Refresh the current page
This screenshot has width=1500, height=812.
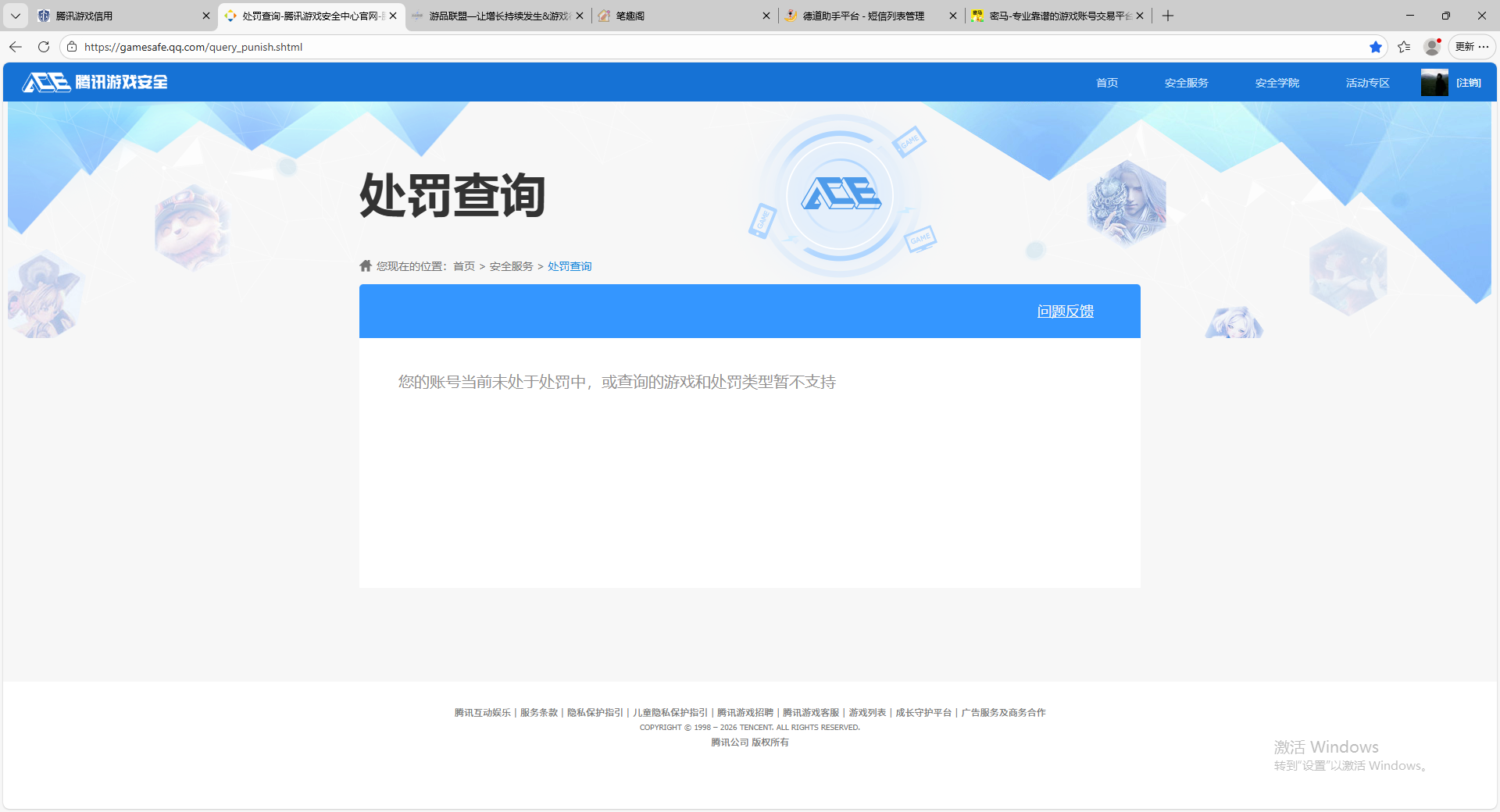click(x=43, y=47)
